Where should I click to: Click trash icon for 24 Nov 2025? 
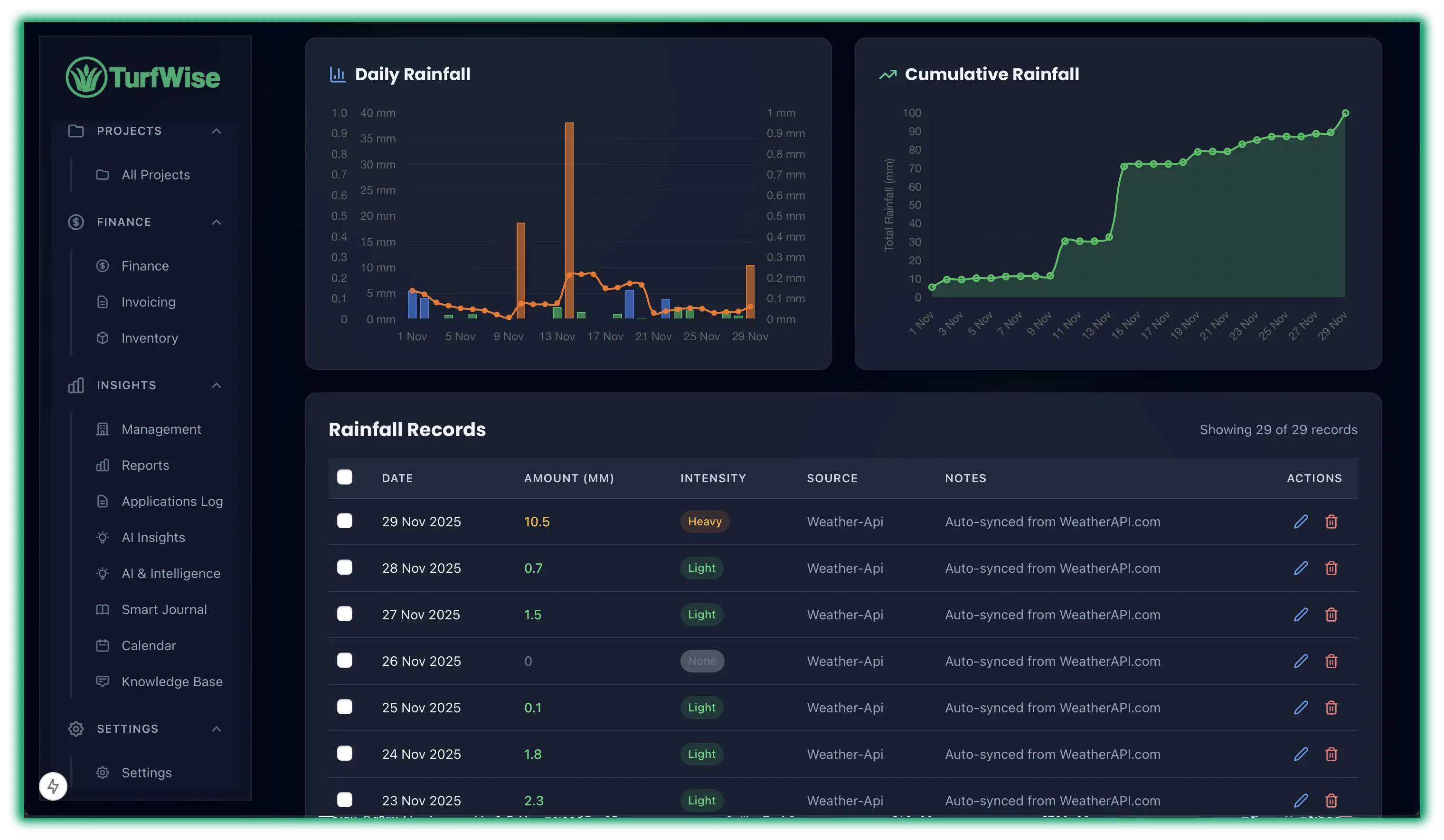(x=1331, y=754)
